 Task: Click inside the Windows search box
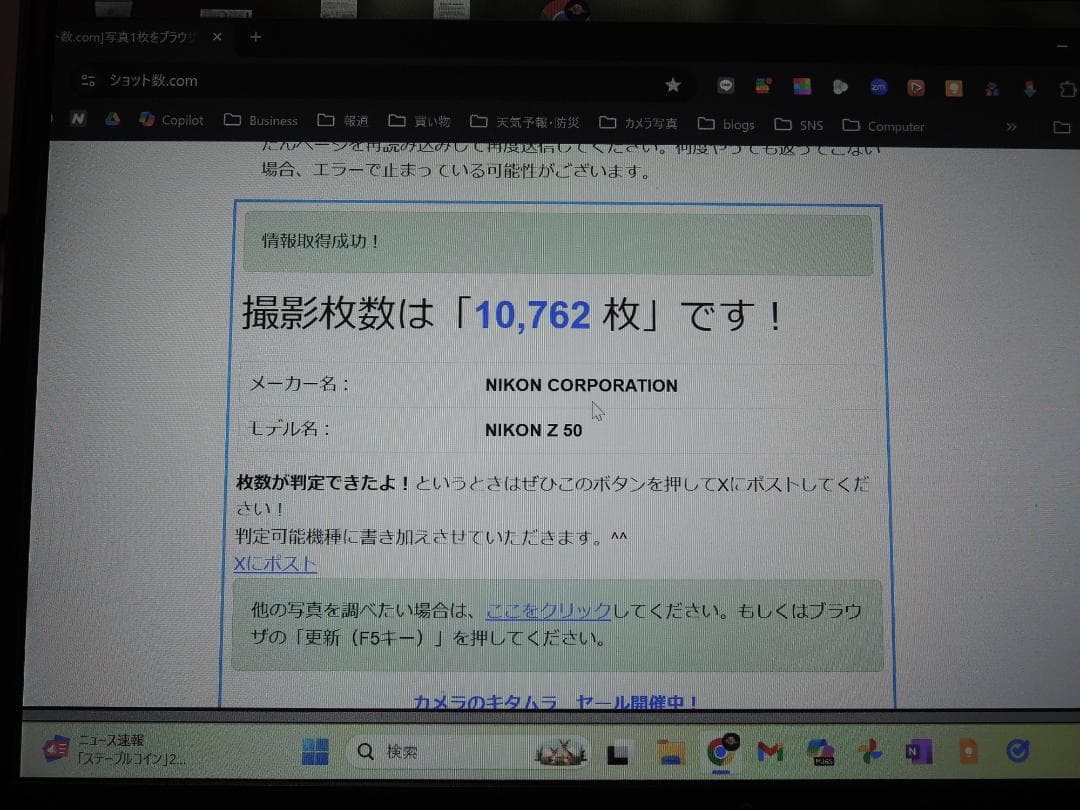coord(465,750)
